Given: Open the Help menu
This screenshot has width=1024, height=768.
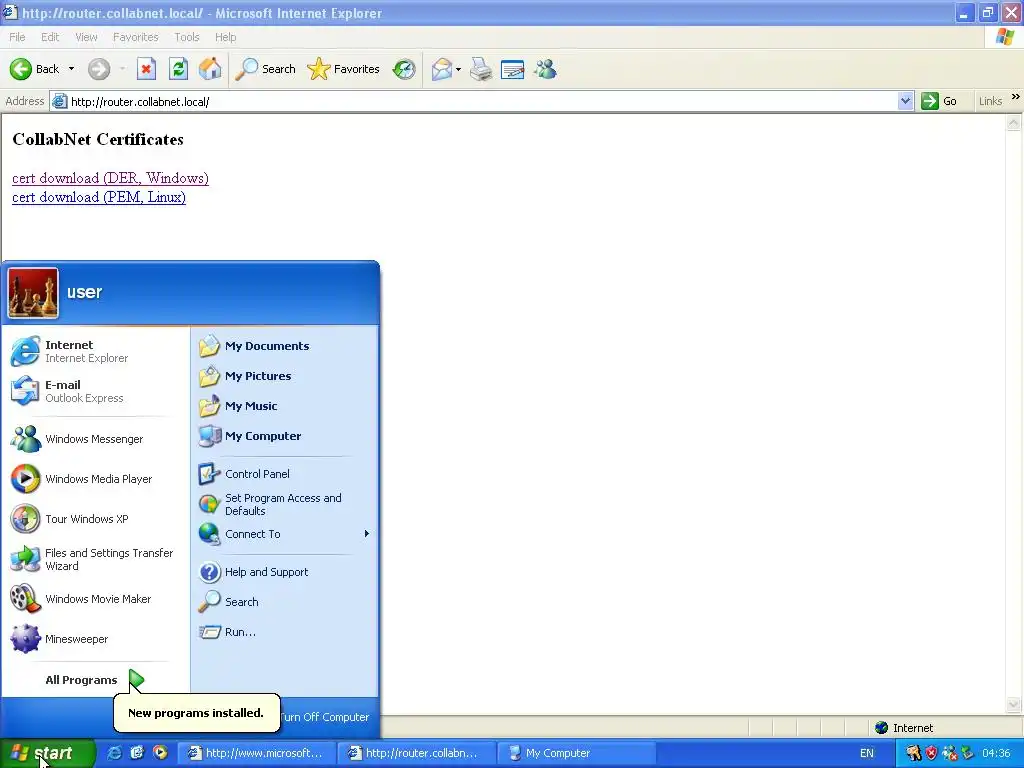Looking at the screenshot, I should [x=225, y=37].
